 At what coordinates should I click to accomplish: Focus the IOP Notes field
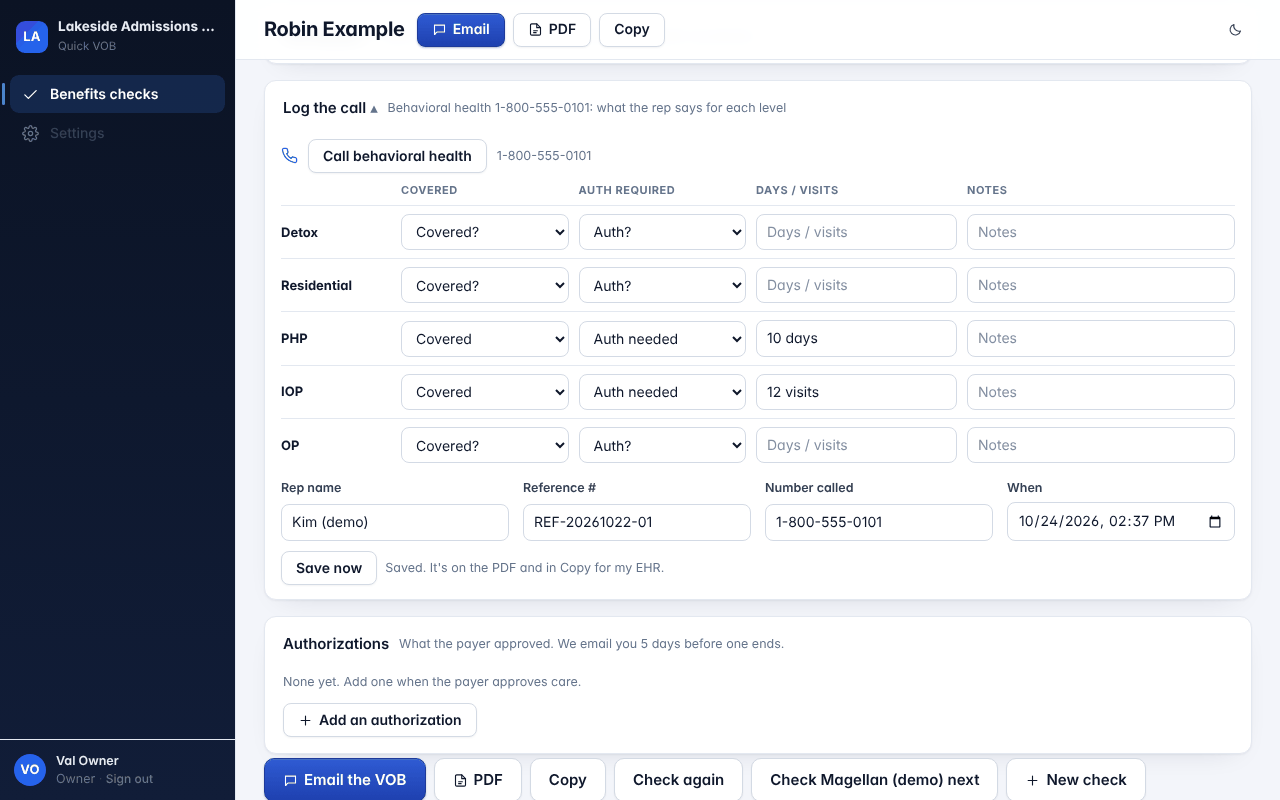click(x=1101, y=392)
